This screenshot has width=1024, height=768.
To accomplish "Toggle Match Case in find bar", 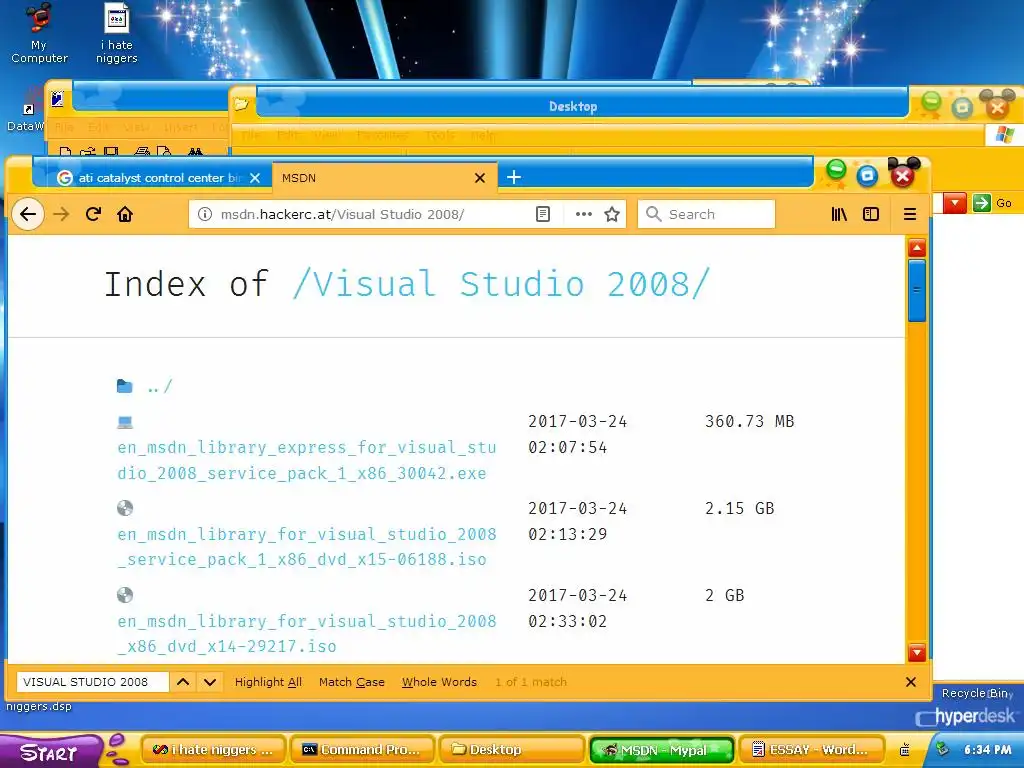I will (x=351, y=682).
